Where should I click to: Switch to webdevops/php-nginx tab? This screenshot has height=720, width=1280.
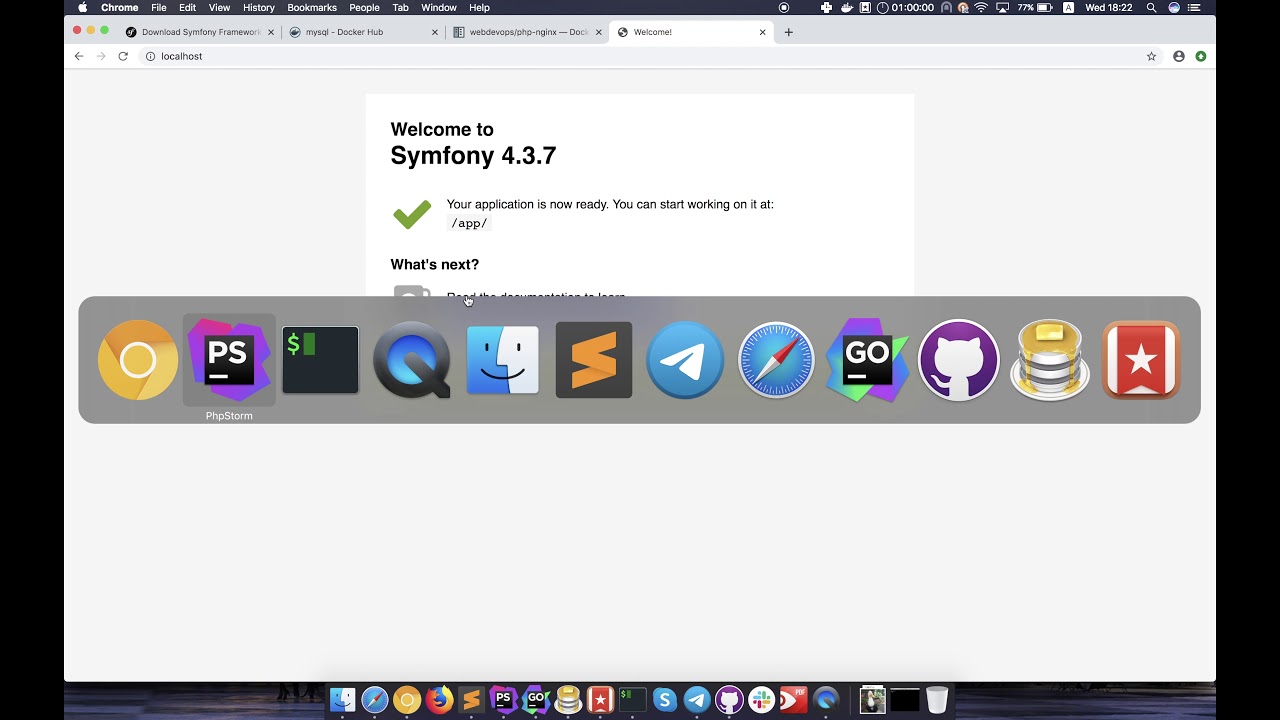point(527,32)
